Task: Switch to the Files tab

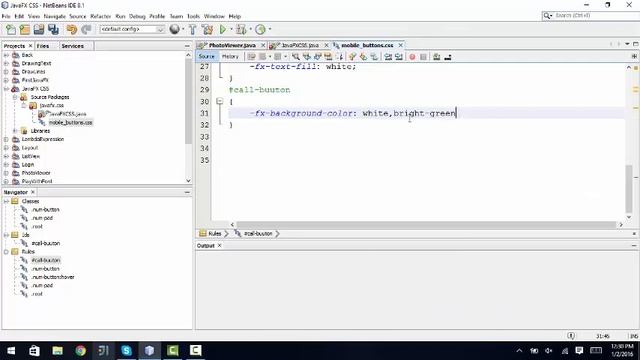Action: click(x=43, y=46)
